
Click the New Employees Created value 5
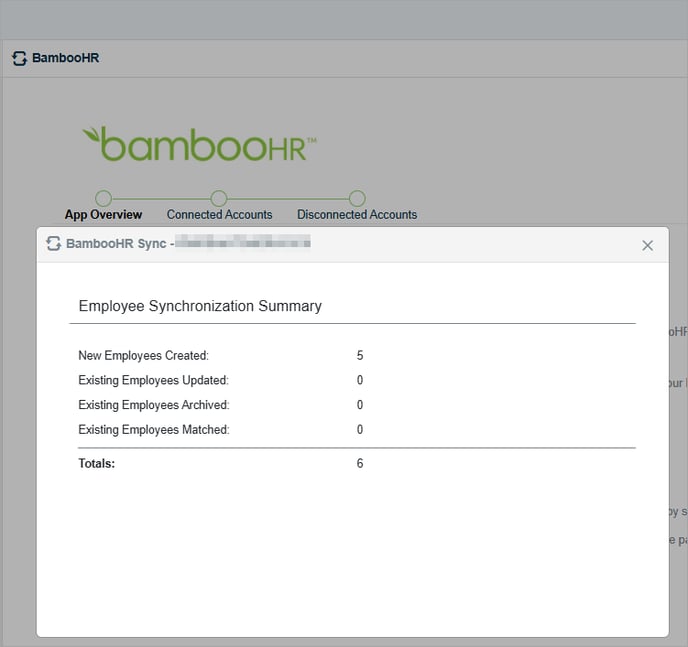360,355
